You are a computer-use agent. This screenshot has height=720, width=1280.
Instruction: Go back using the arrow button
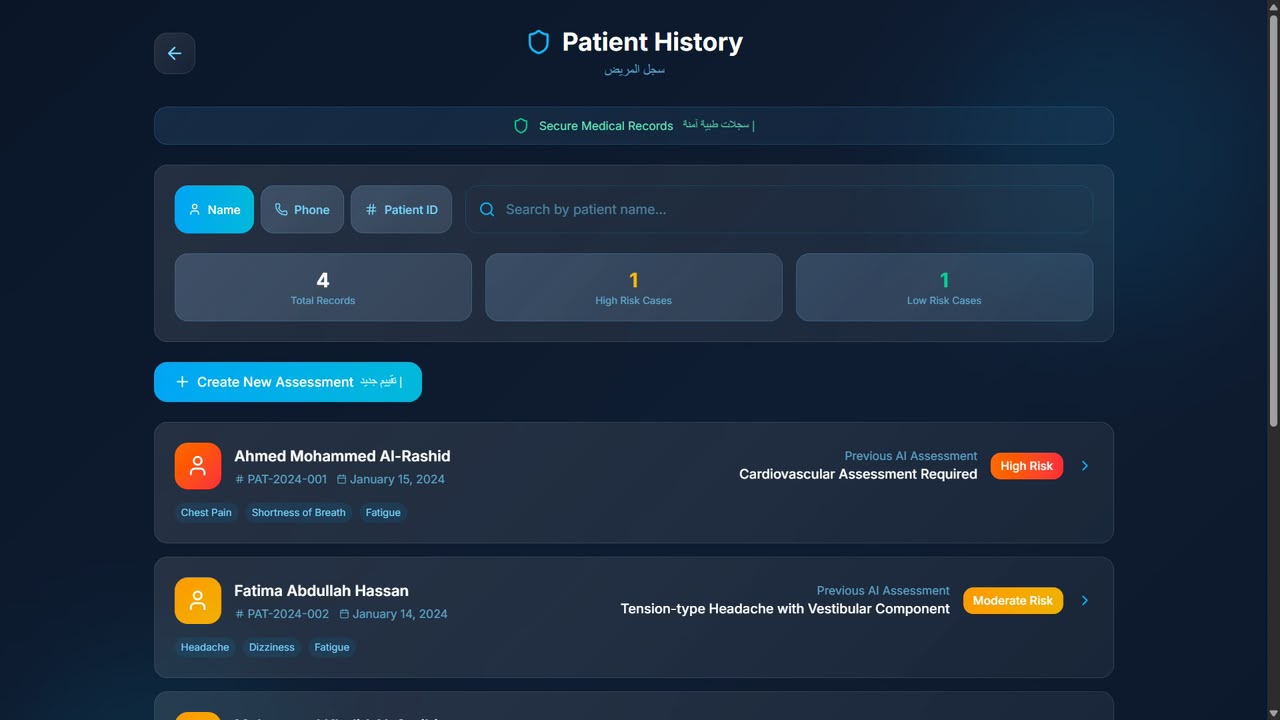[174, 53]
